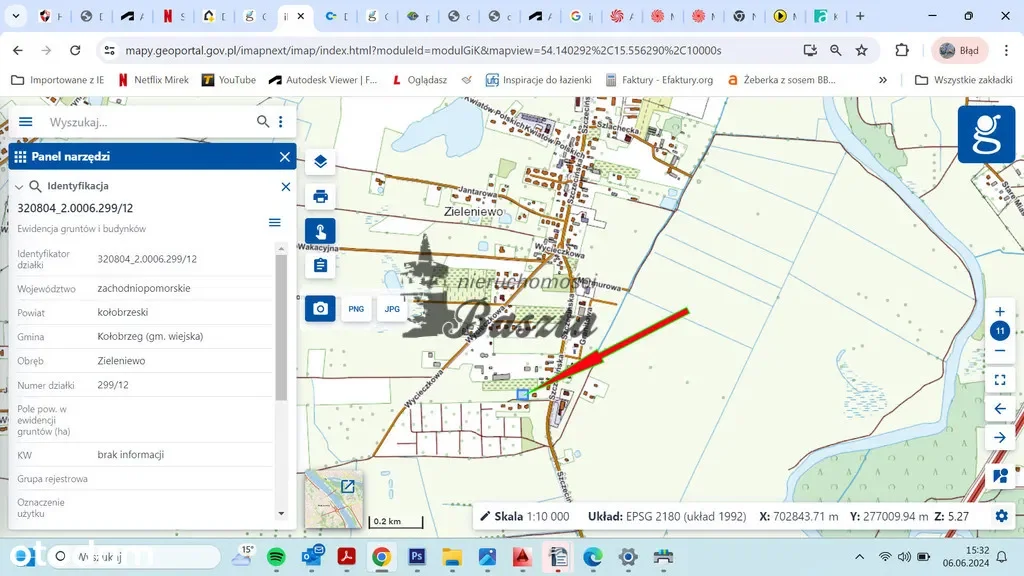Go back to previous map view
The height and width of the screenshot is (576, 1024).
click(x=1000, y=409)
